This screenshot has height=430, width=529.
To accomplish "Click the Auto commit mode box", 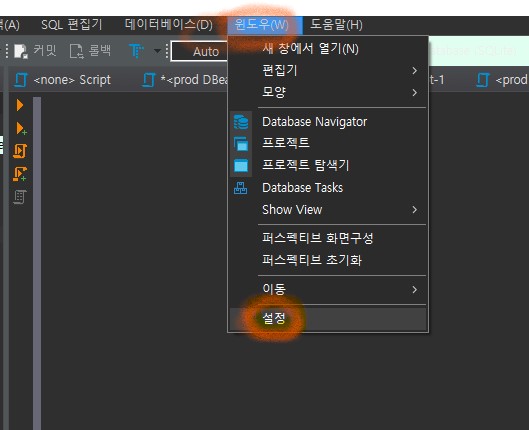I will point(200,52).
